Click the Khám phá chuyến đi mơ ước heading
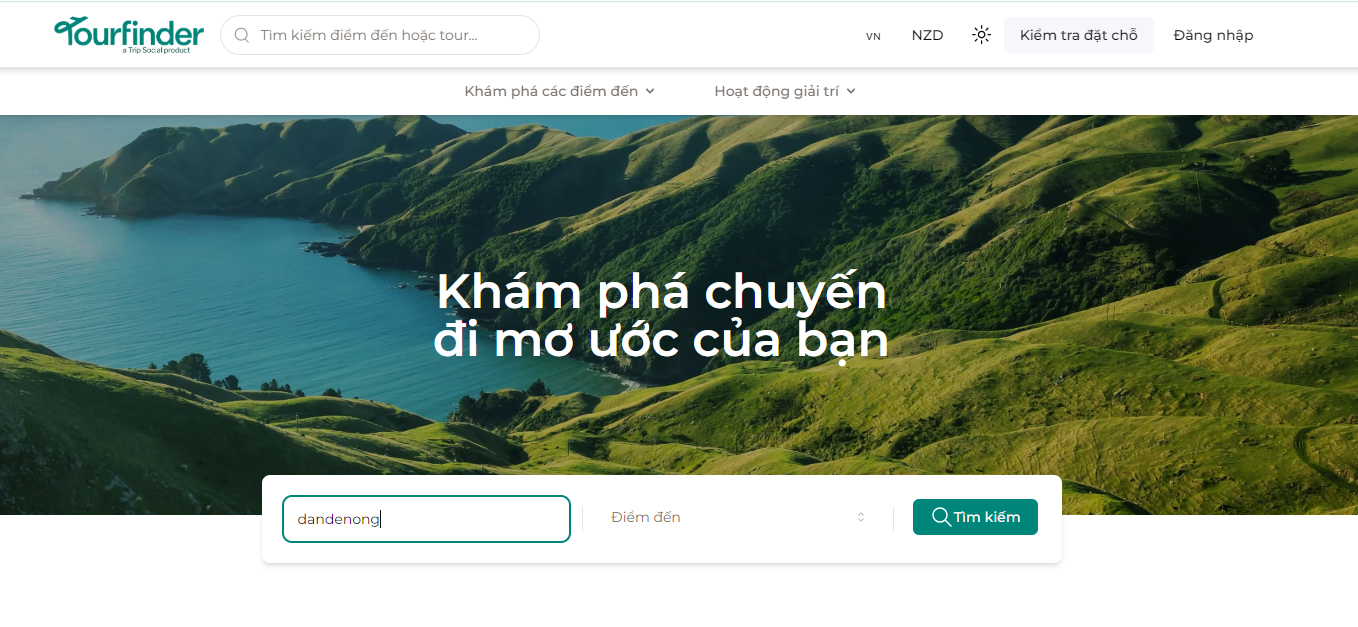This screenshot has width=1358, height=627. (x=661, y=316)
